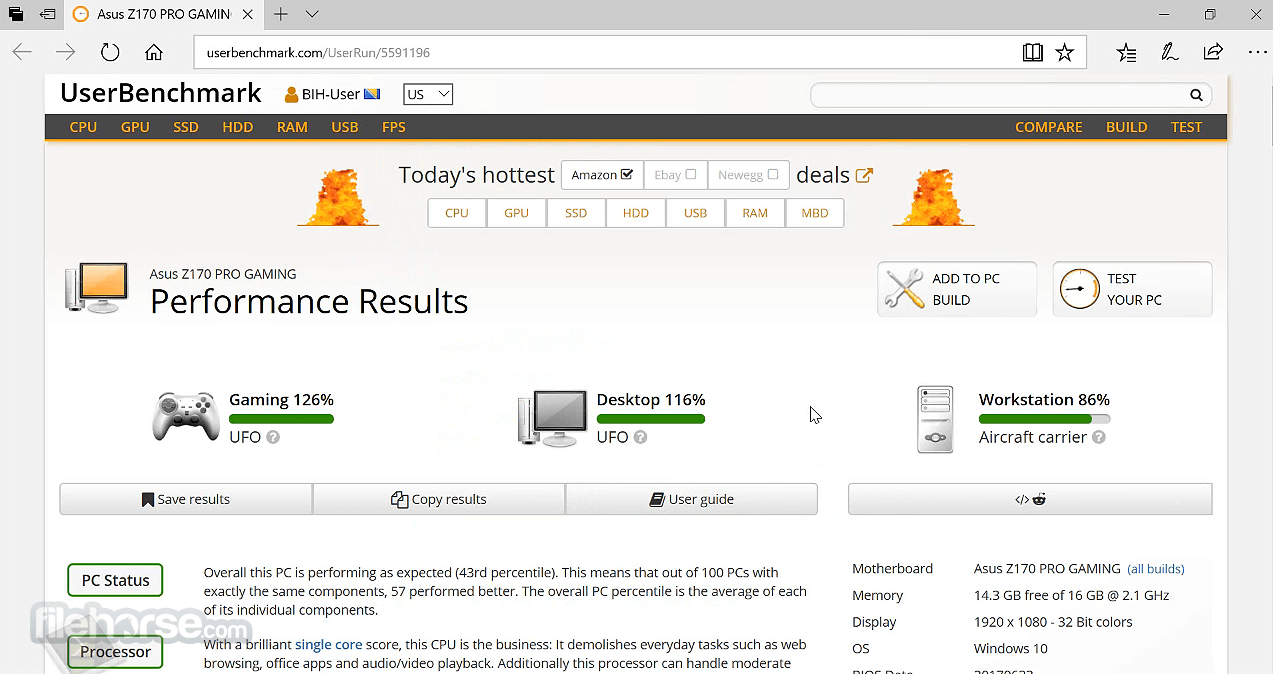Click the Processor button
Viewport: 1273px width, 674px height.
point(115,652)
